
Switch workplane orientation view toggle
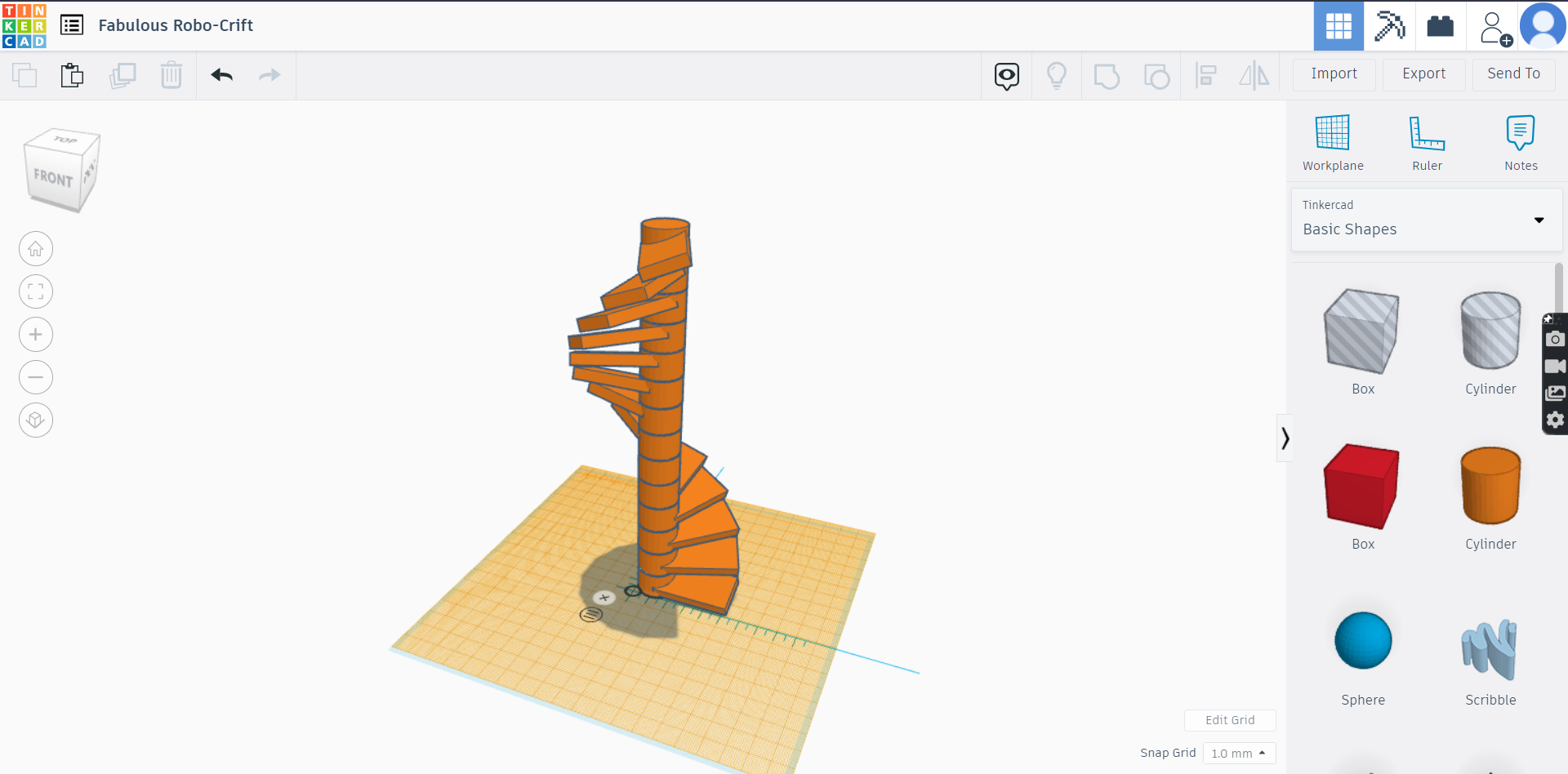click(x=35, y=420)
